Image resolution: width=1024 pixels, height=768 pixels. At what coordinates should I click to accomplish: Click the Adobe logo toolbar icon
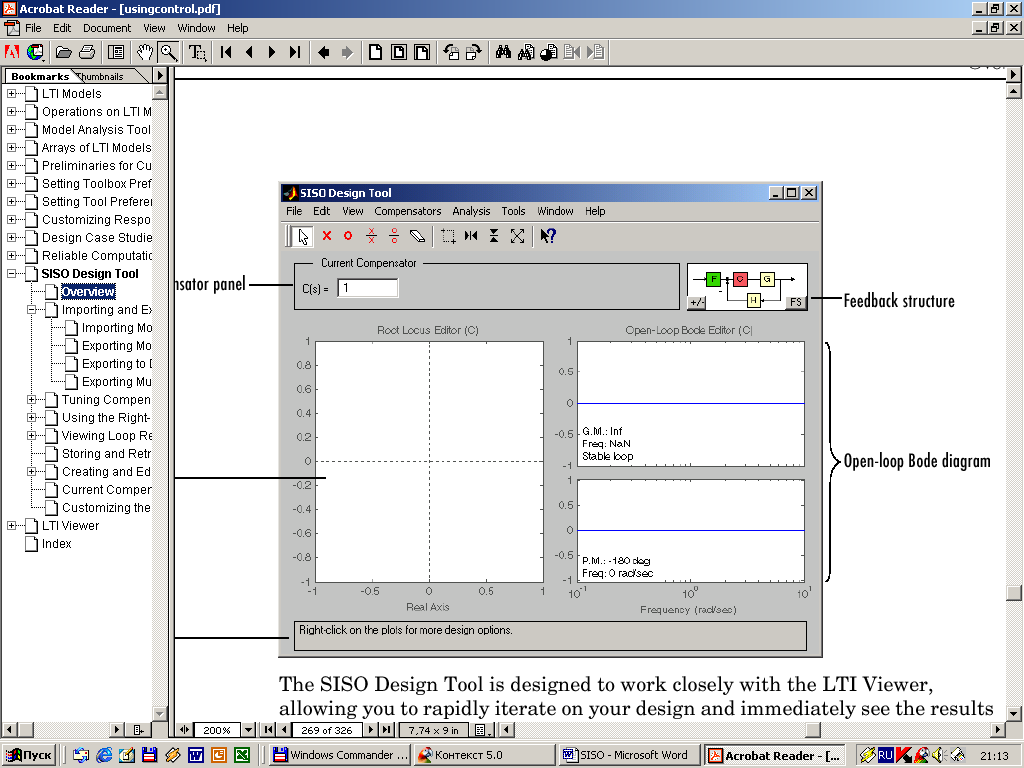(x=12, y=52)
